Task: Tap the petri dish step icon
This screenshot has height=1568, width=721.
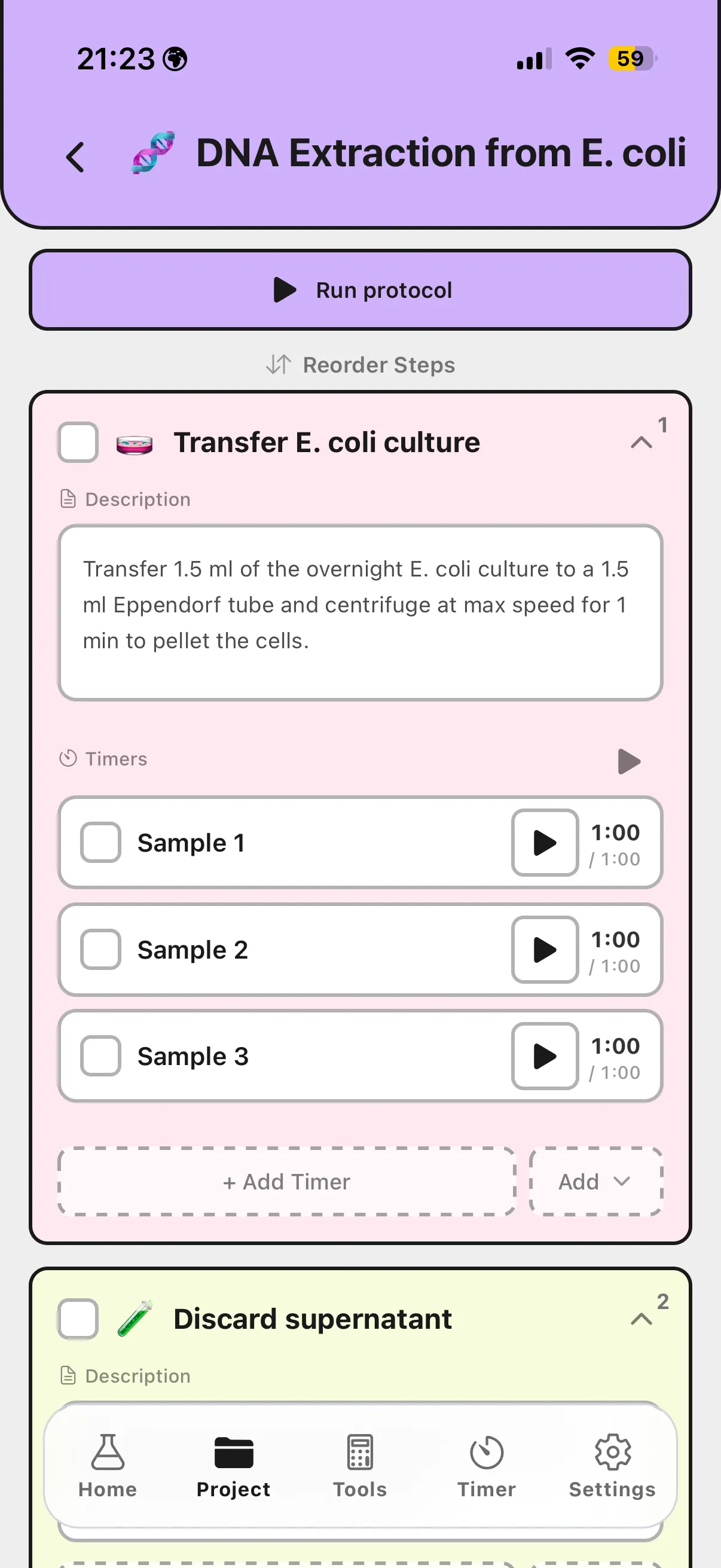Action: point(135,444)
